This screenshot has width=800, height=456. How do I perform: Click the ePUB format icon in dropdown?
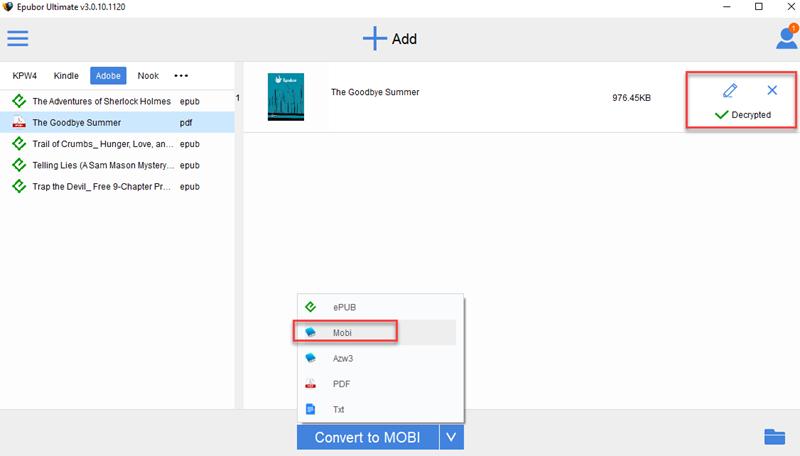click(311, 307)
